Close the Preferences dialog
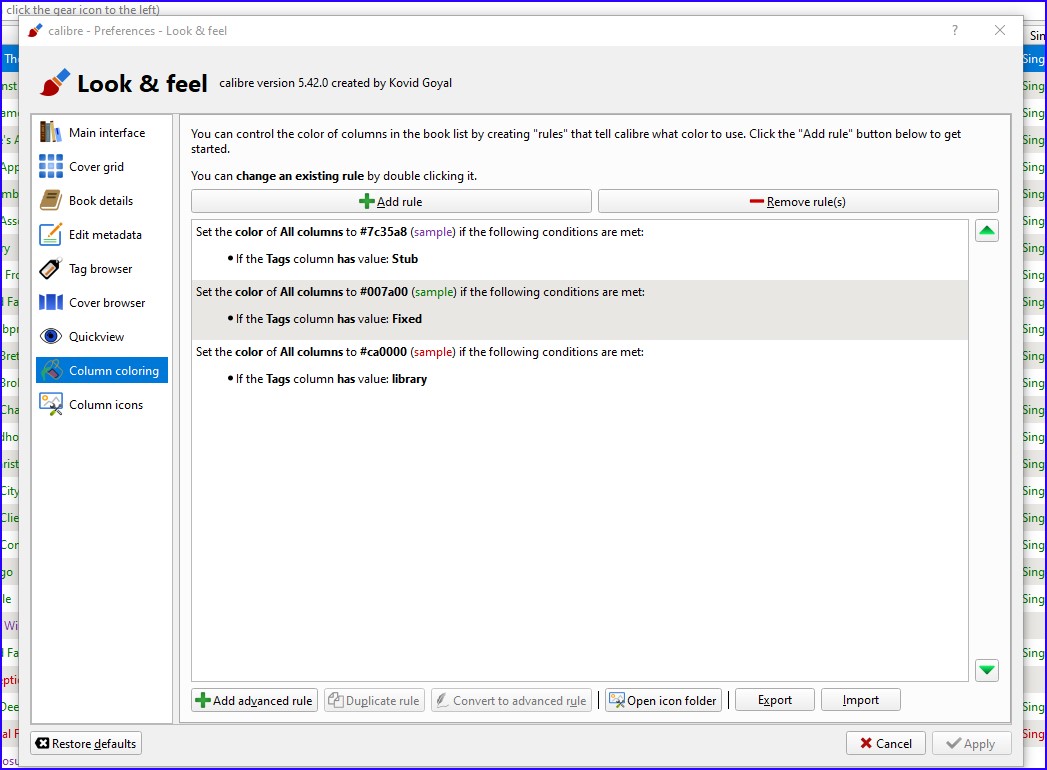 [x=1000, y=30]
